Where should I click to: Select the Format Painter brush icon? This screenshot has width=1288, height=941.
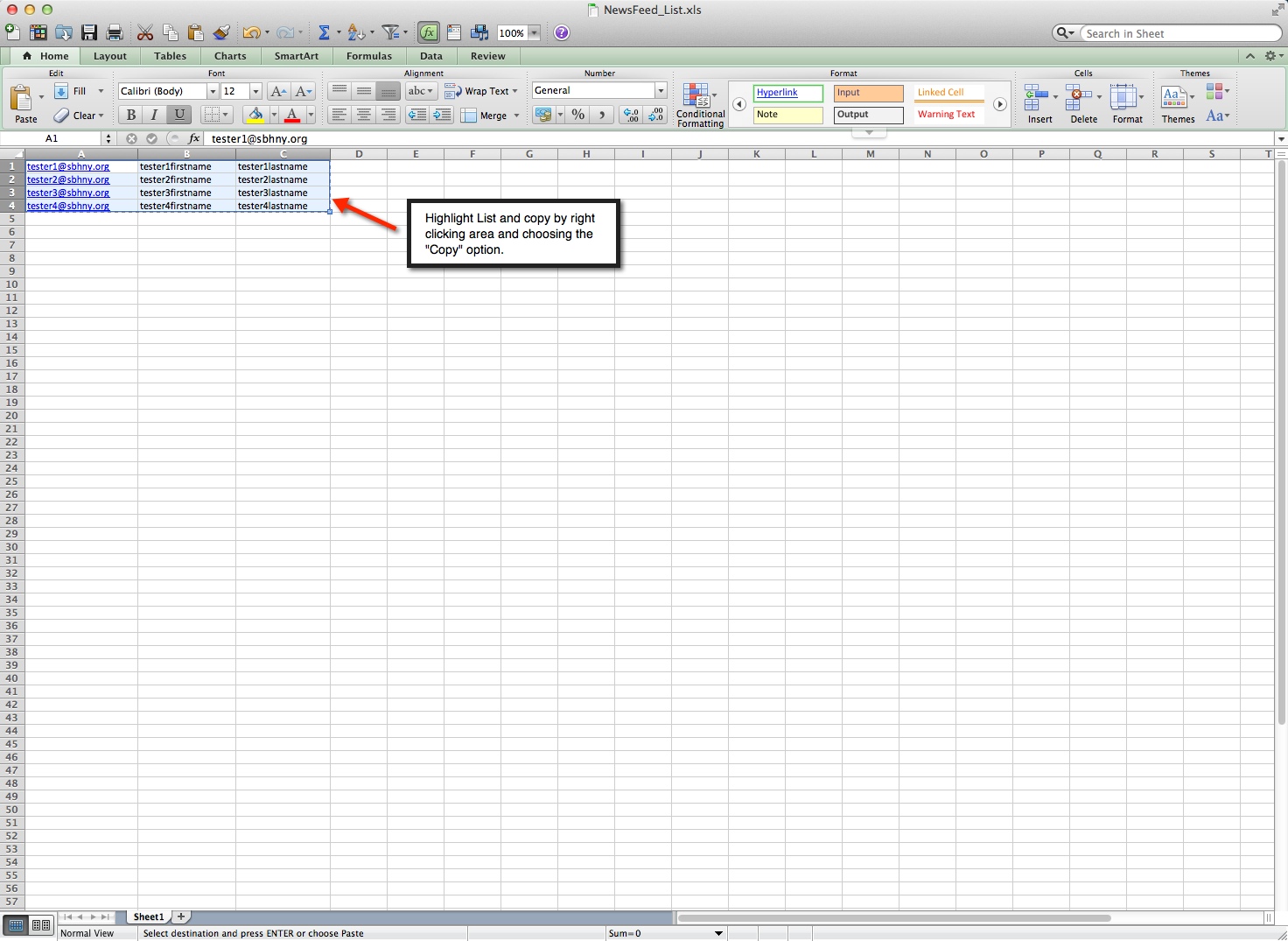[x=221, y=33]
